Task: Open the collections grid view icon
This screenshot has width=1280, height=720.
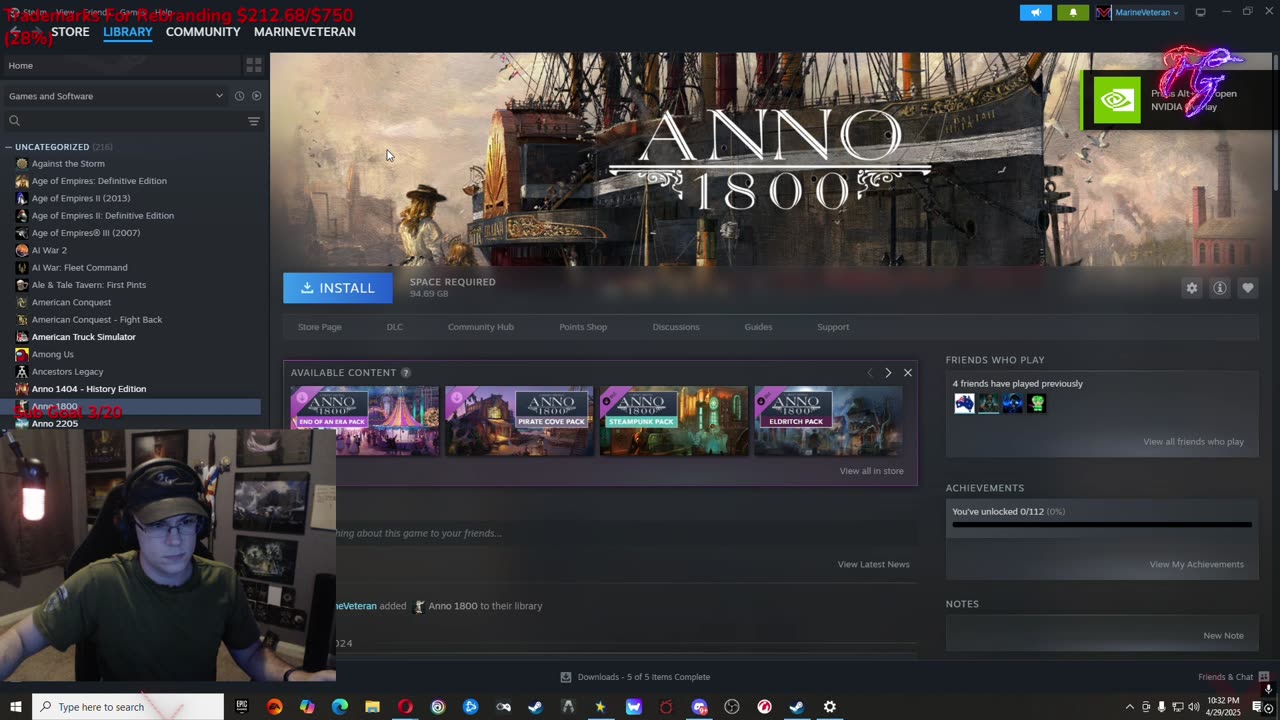Action: (254, 65)
